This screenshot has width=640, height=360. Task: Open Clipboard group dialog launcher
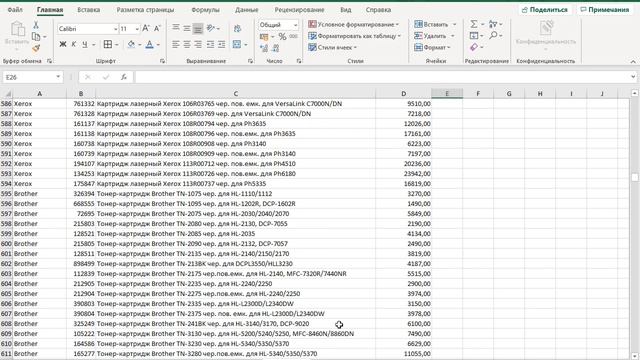click(x=49, y=61)
